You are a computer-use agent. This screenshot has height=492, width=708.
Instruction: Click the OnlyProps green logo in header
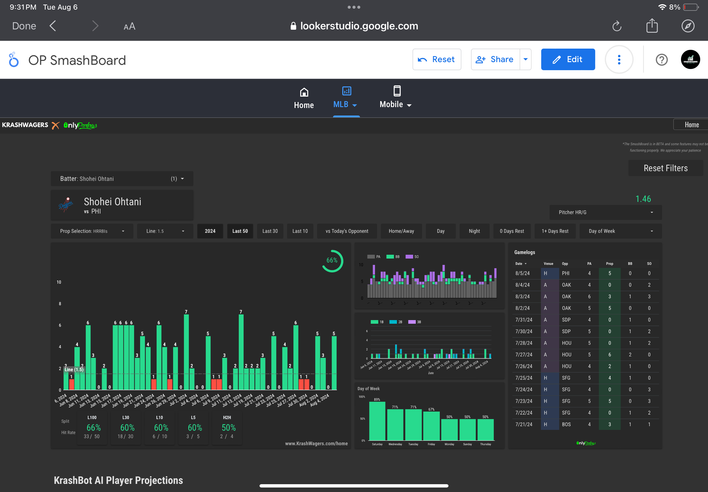[x=80, y=125]
